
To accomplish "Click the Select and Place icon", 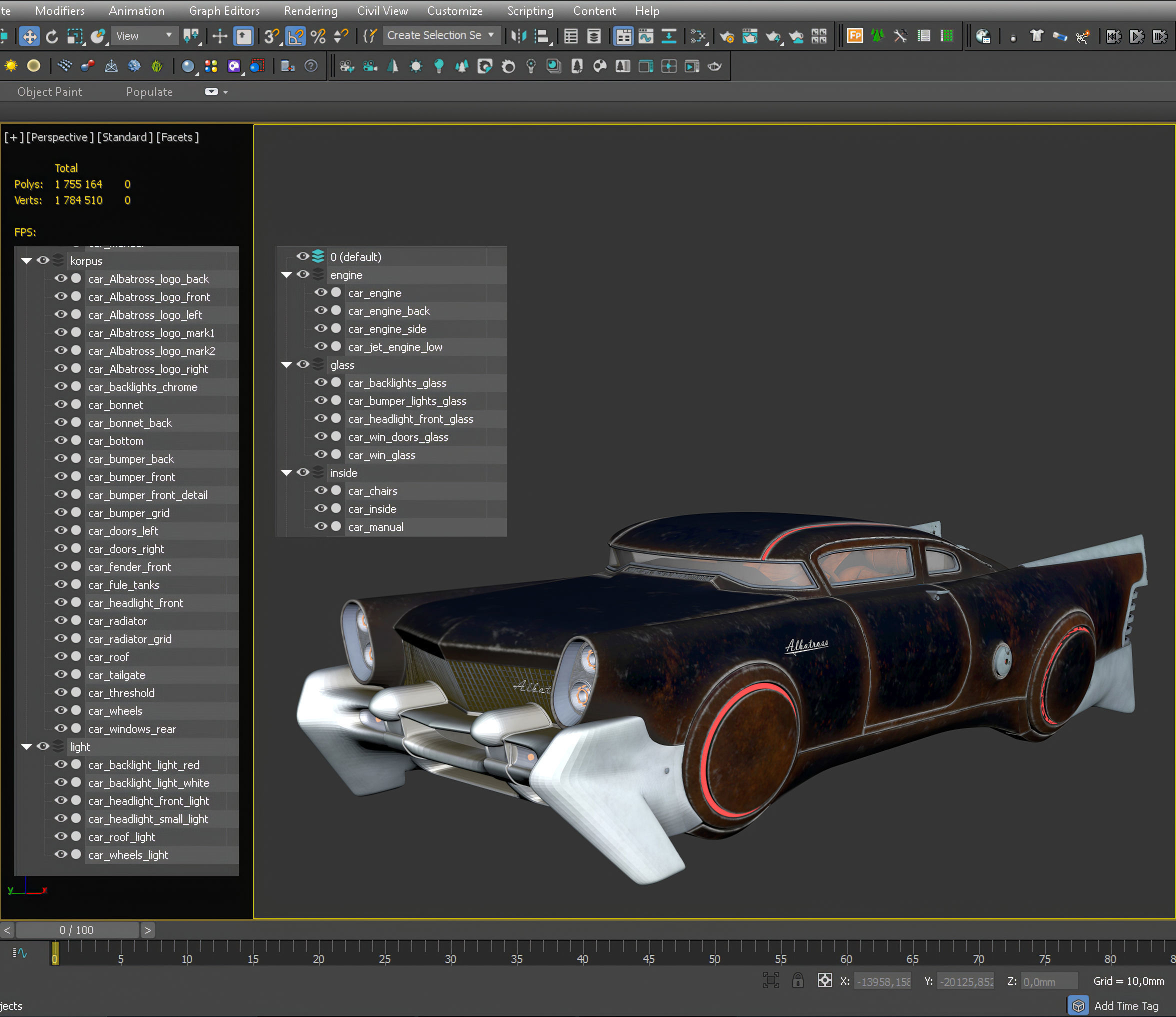I will click(x=98, y=36).
